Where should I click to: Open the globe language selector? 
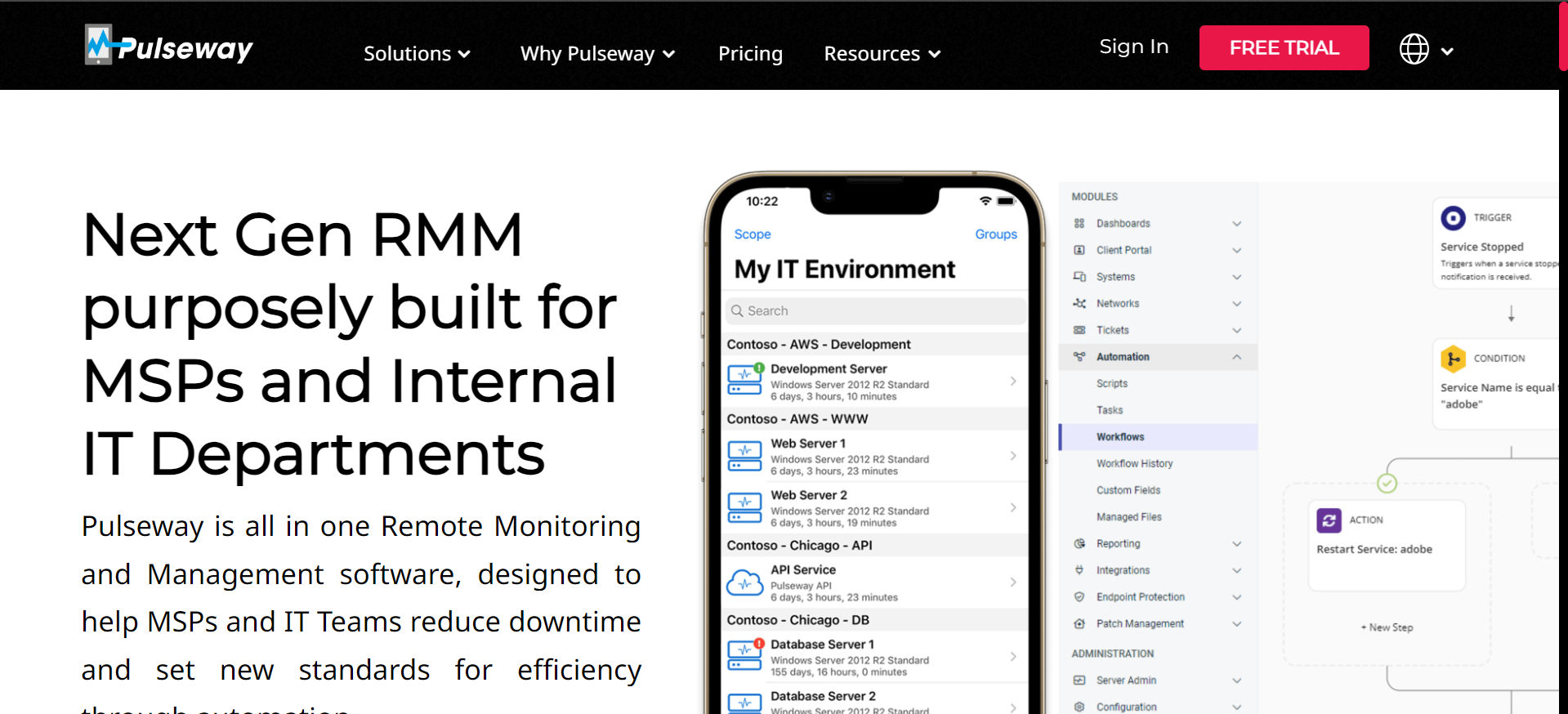1414,49
